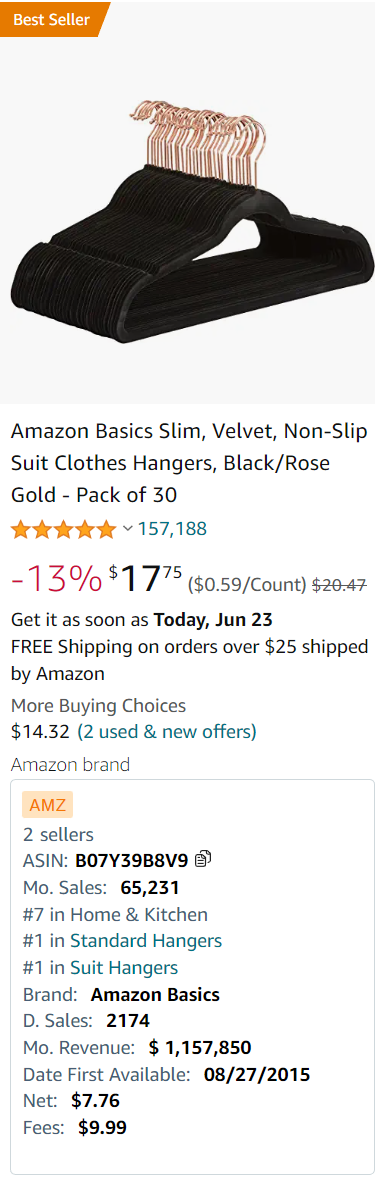Click the Date First Available value
Image resolution: width=375 pixels, height=1179 pixels.
click(x=257, y=1074)
